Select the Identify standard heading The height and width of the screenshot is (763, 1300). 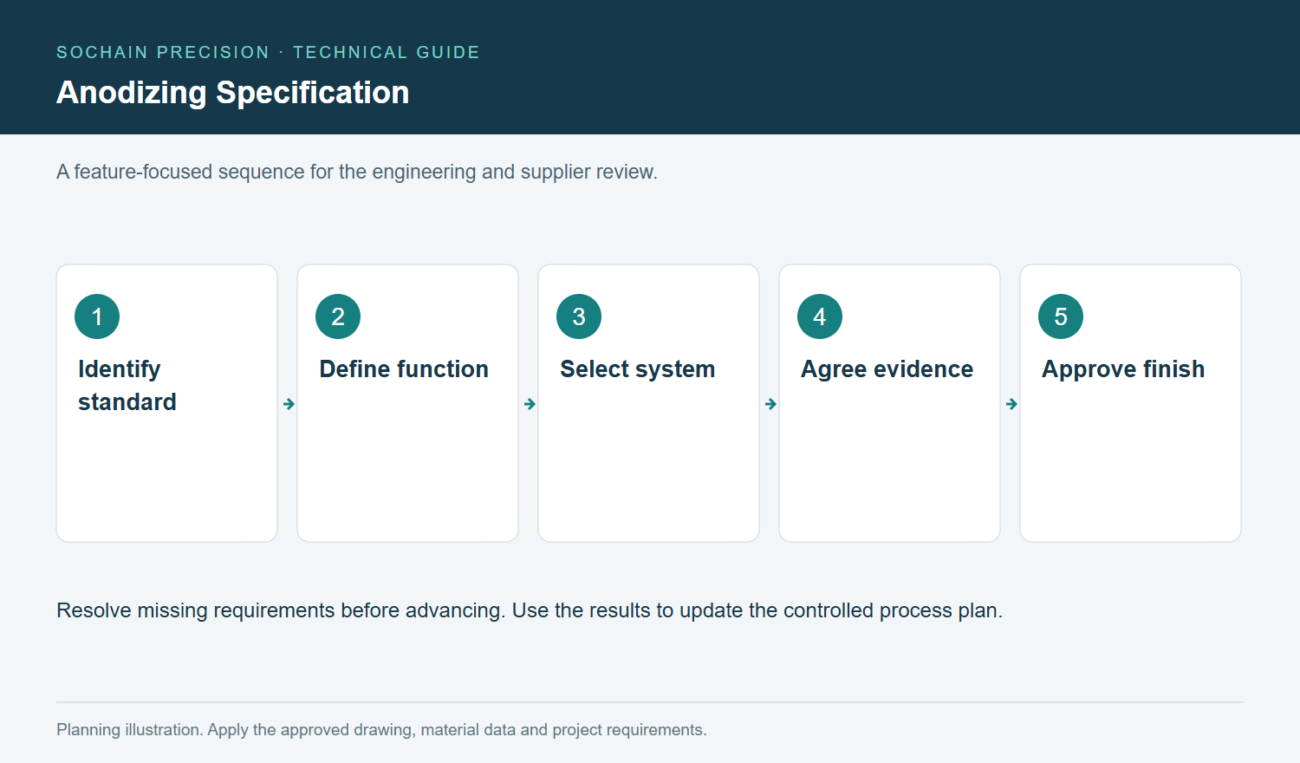tap(127, 385)
